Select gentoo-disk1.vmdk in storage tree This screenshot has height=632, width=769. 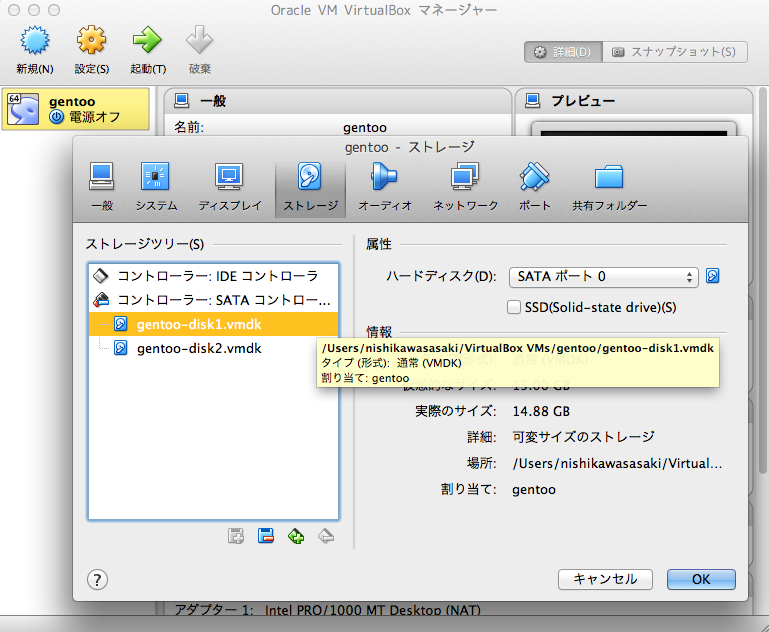pos(213,324)
